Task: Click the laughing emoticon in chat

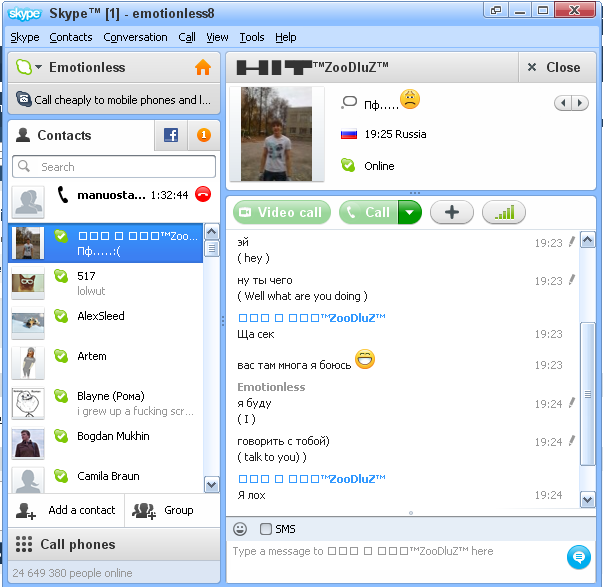Action: click(x=365, y=359)
